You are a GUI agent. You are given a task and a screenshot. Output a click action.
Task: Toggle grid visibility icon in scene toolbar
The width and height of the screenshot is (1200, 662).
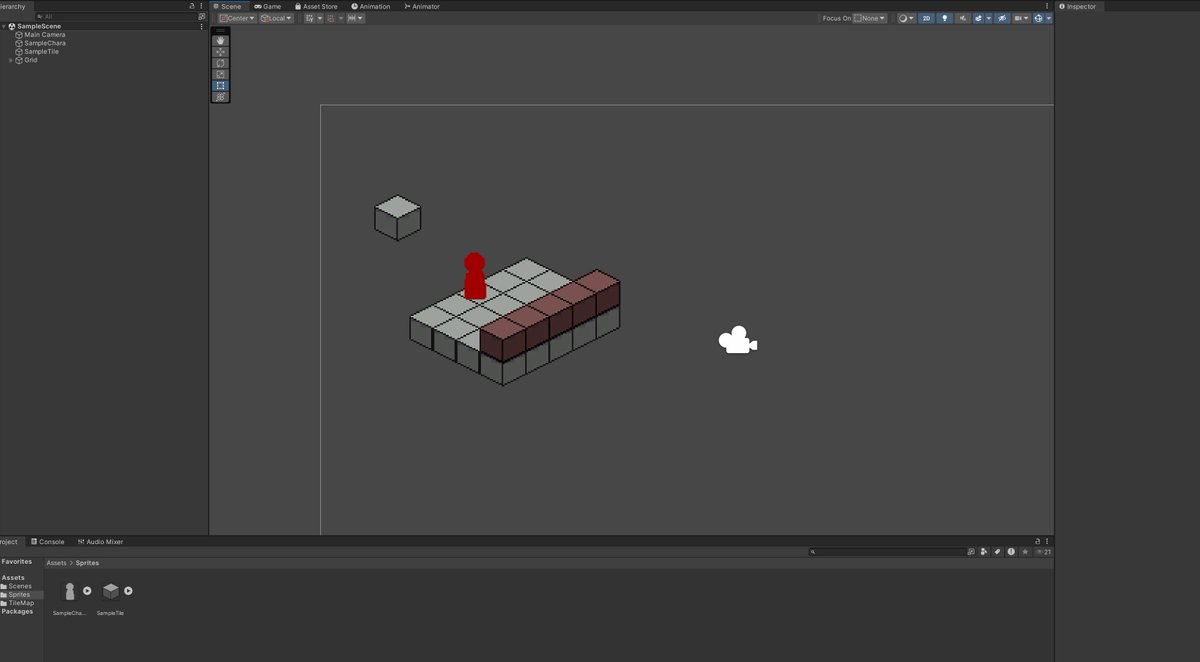(311, 18)
